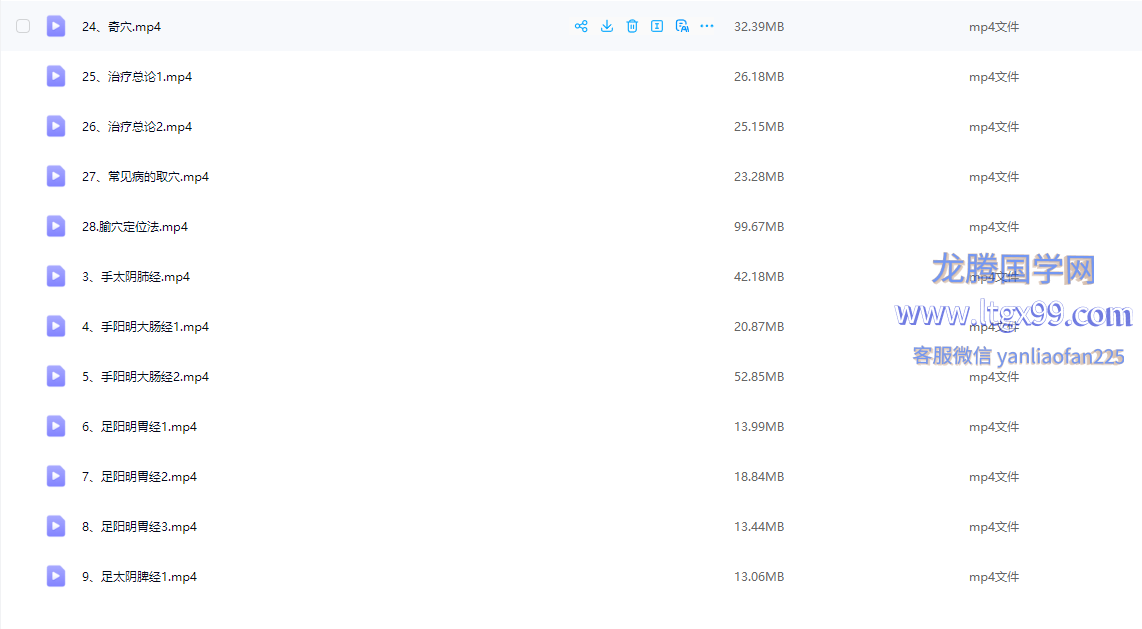The image size is (1142, 629).
Task: Click the mp4文件 type label of 25、治疗总论1.mp4
Action: [993, 77]
